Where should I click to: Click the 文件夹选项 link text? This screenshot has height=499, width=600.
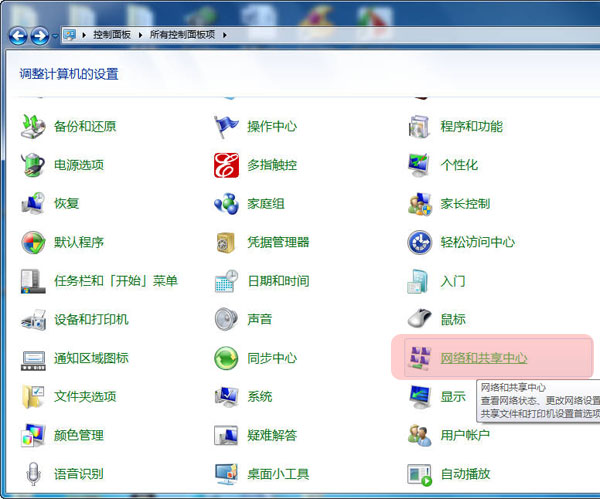point(85,396)
